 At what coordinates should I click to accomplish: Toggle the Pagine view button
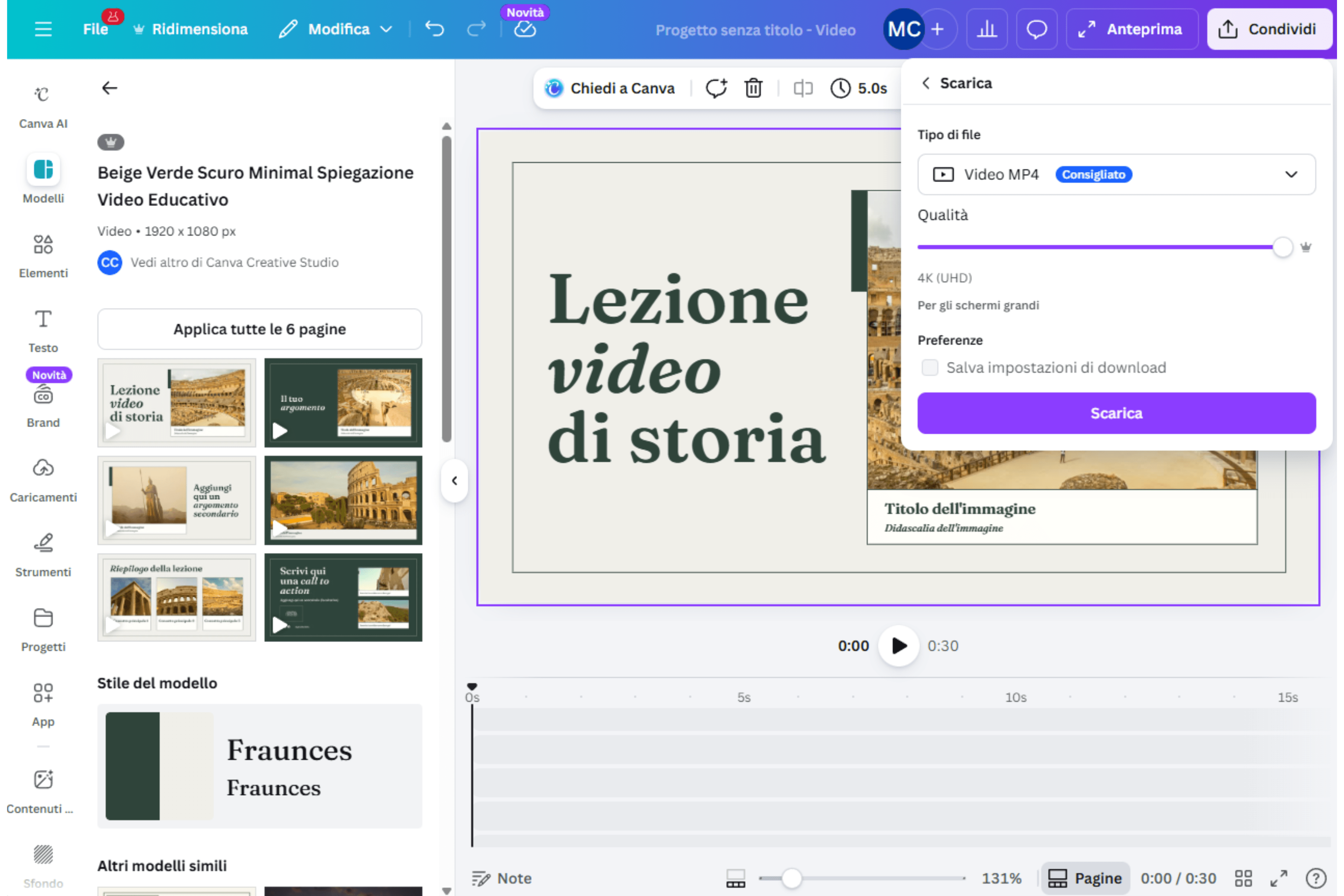pyautogui.click(x=1085, y=878)
